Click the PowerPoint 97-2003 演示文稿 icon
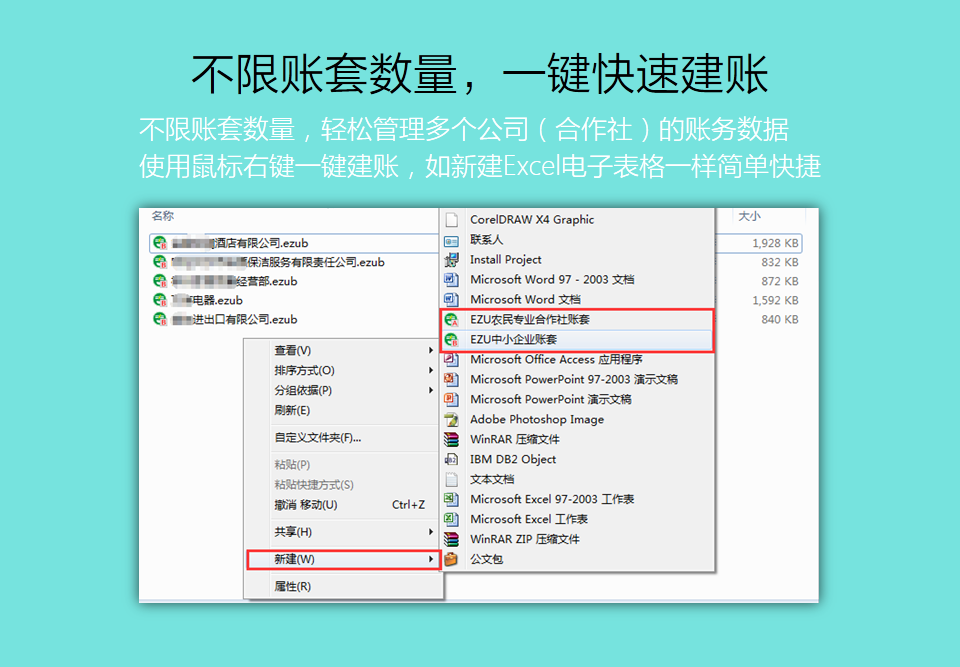960x667 pixels. 452,379
